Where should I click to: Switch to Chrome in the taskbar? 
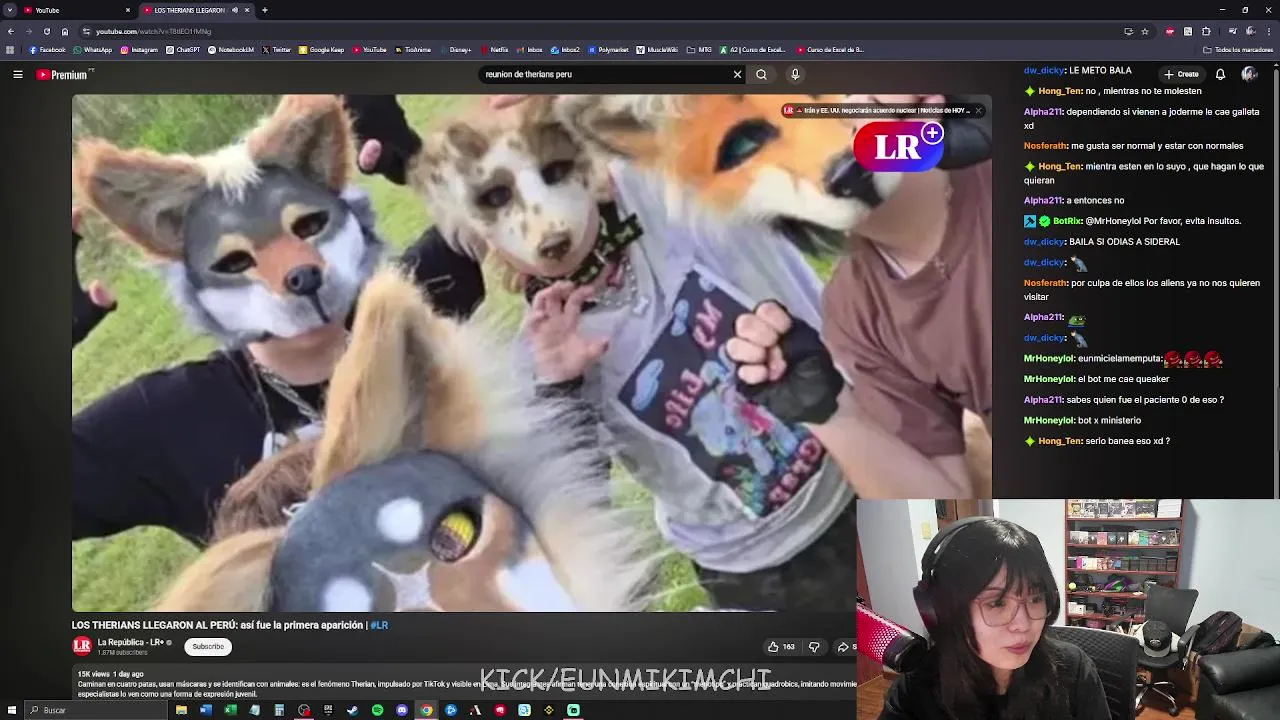(426, 710)
